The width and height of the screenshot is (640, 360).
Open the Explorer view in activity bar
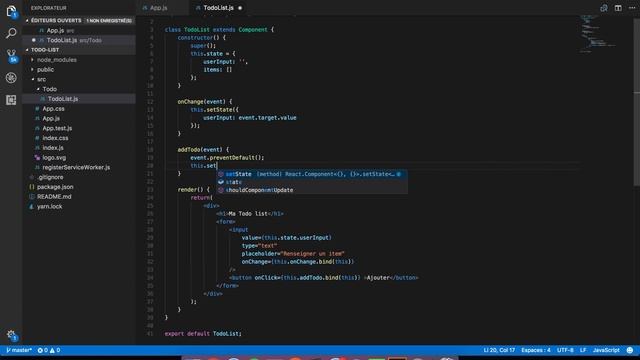(x=11, y=11)
